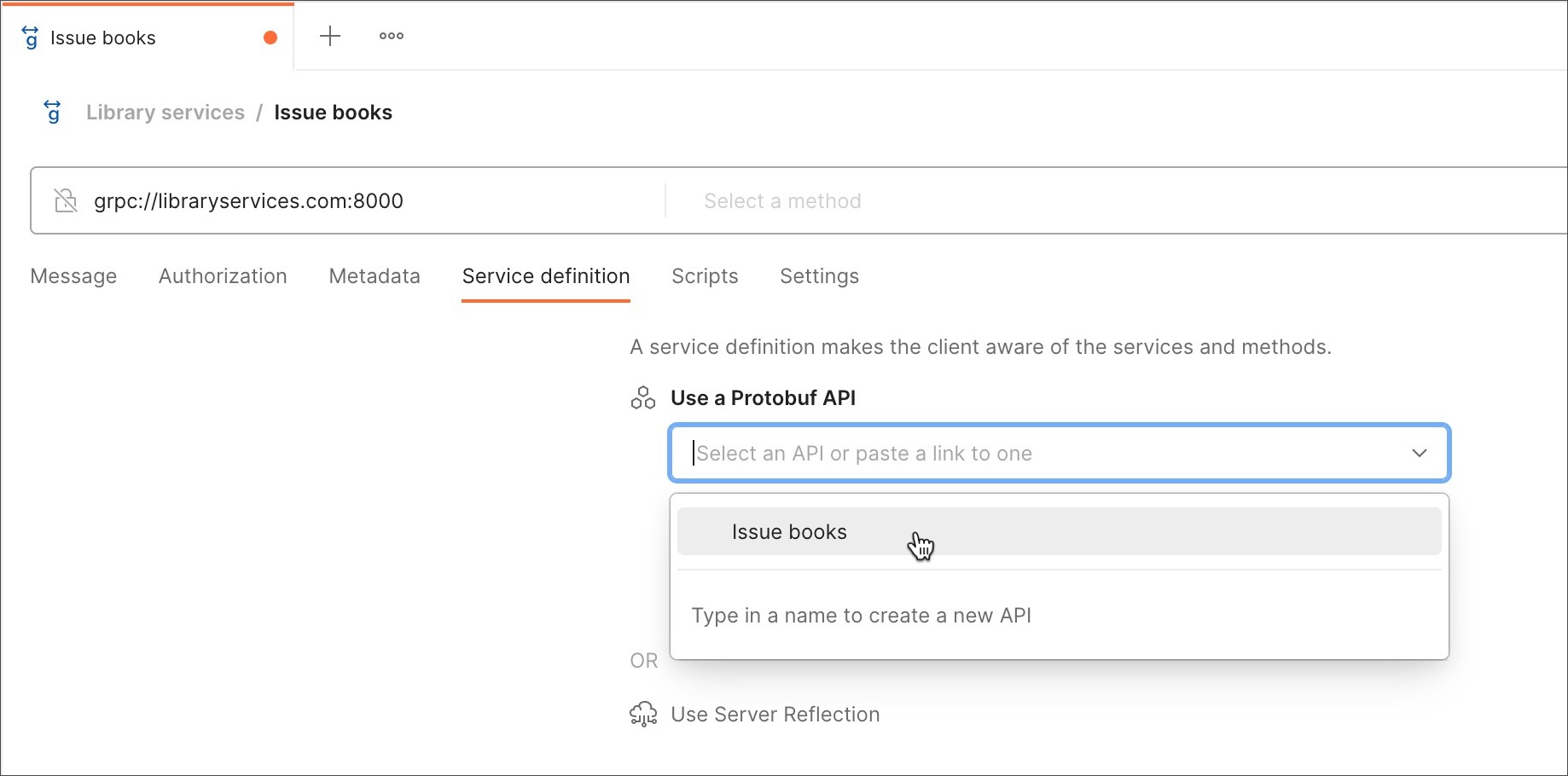Choose Issue books from the API list

coord(789,532)
